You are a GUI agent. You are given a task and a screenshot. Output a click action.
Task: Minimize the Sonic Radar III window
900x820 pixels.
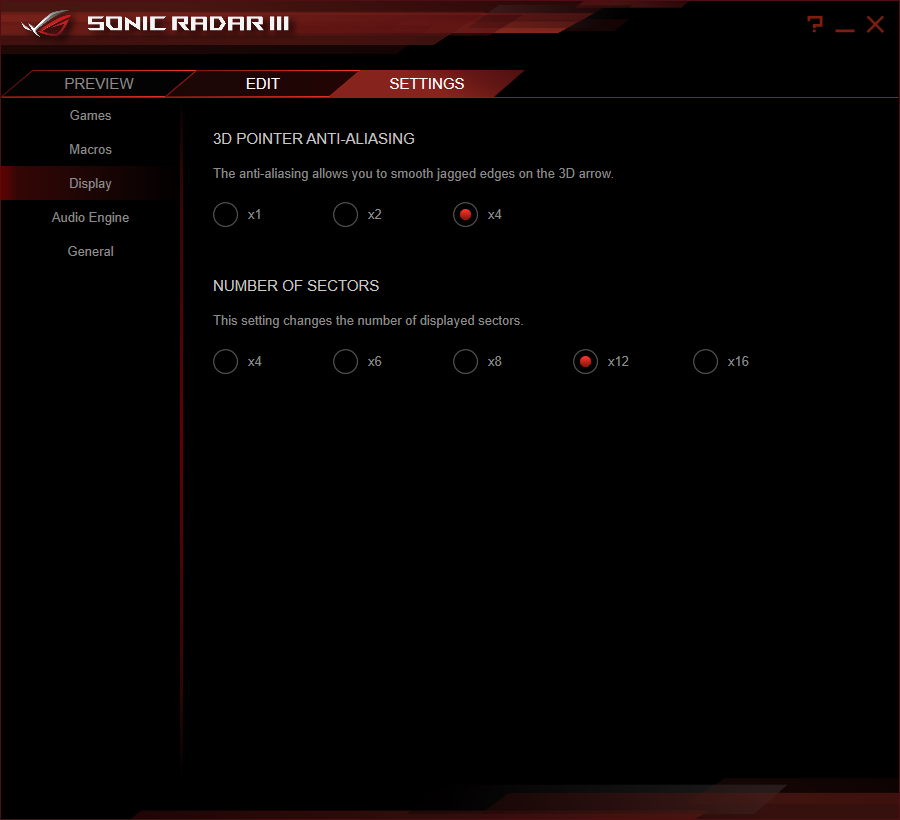point(844,30)
